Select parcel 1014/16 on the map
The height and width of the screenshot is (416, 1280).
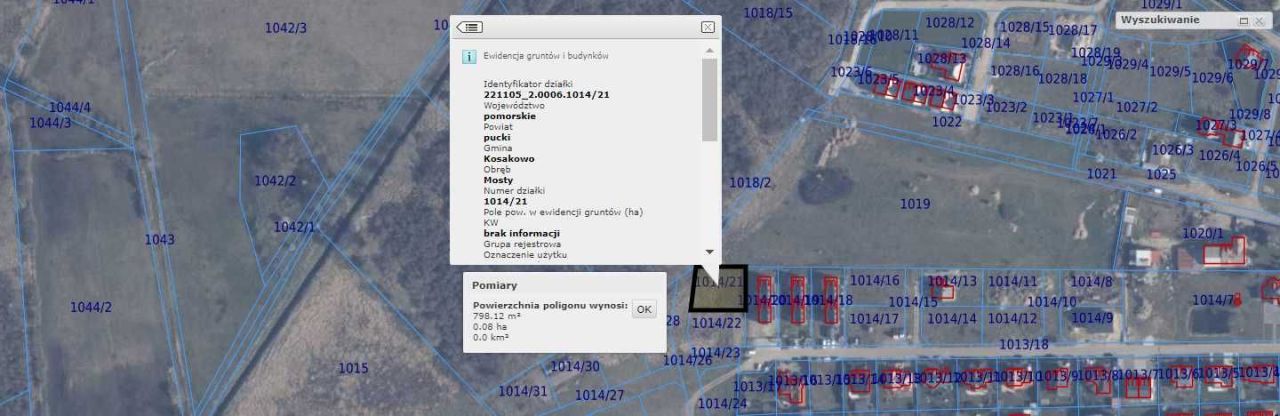pos(875,281)
